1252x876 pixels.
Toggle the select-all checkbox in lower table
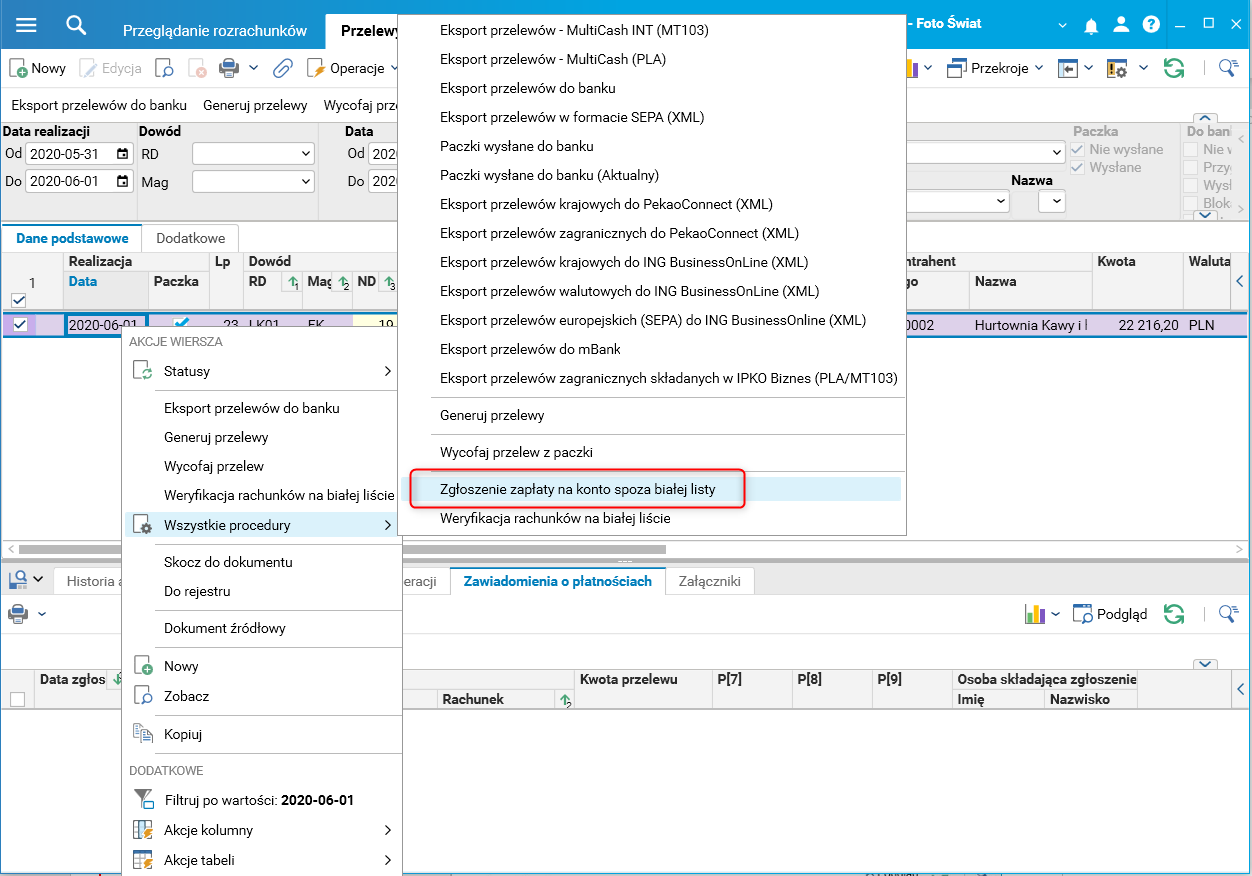17,699
